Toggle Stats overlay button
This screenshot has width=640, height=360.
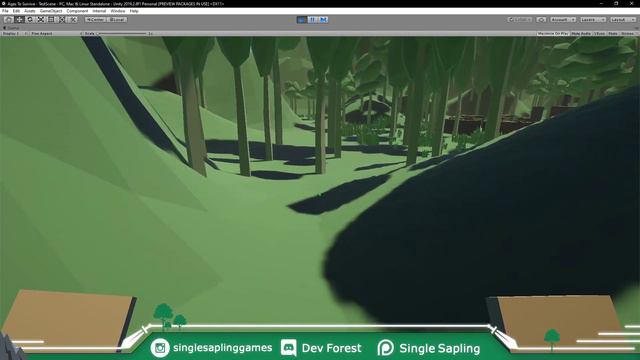point(613,33)
